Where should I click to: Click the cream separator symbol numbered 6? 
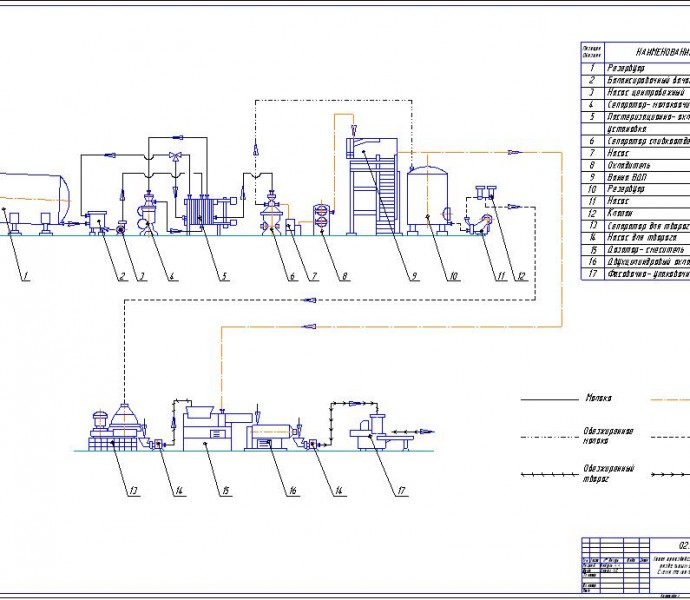click(x=272, y=213)
